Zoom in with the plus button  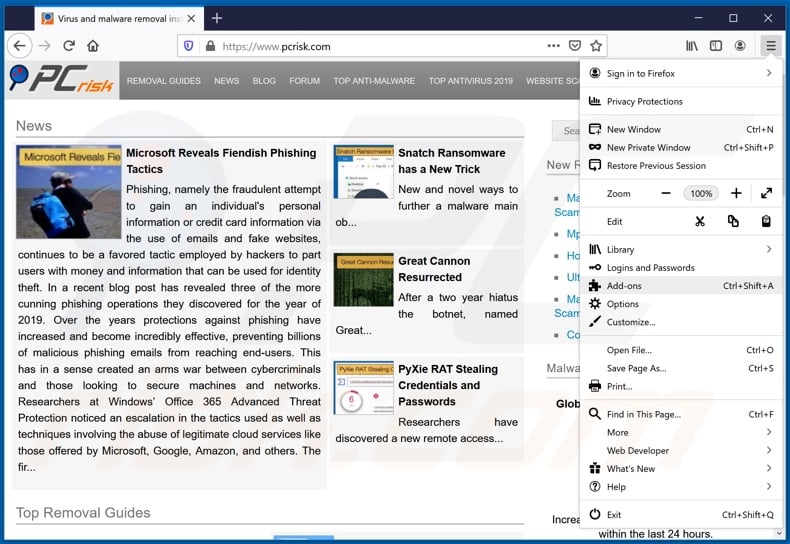736,193
